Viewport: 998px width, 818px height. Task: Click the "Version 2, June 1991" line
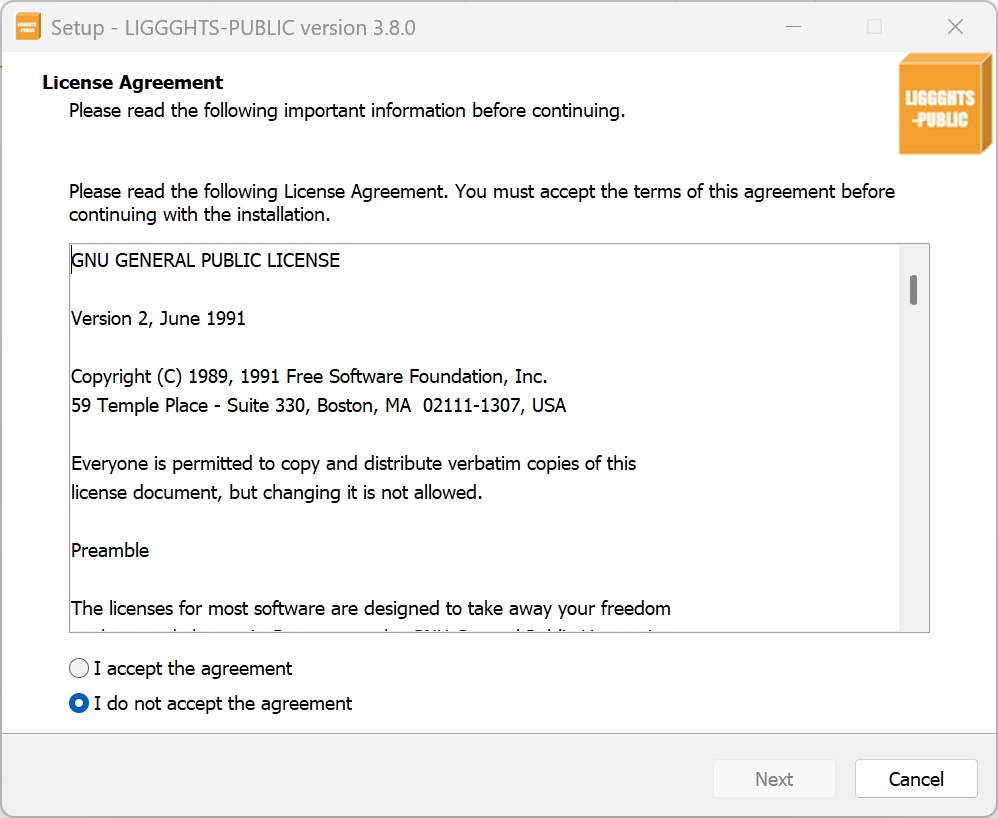[x=158, y=319]
